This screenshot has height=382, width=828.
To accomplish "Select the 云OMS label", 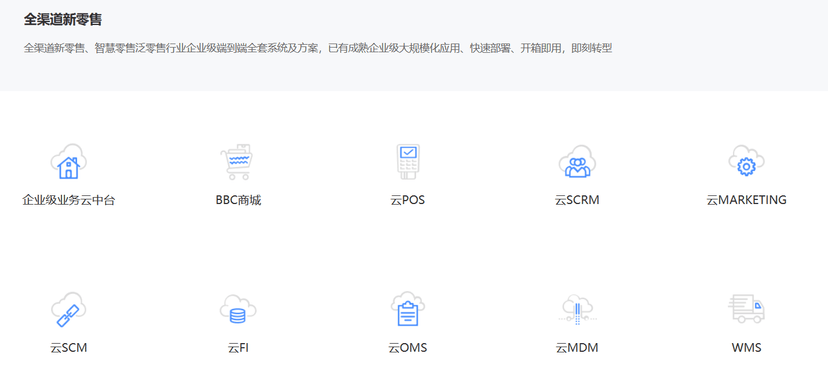I will [408, 348].
